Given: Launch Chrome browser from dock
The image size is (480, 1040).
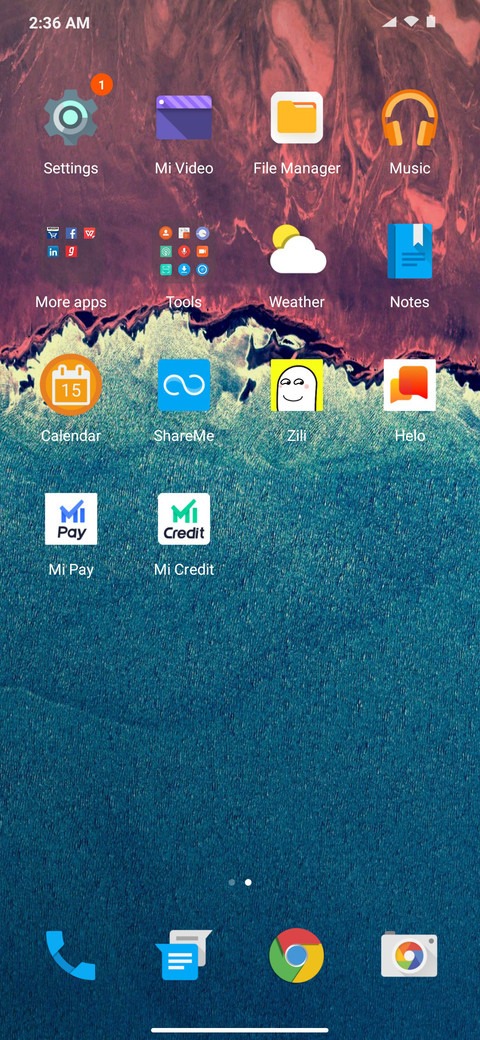Looking at the screenshot, I should pyautogui.click(x=296, y=955).
